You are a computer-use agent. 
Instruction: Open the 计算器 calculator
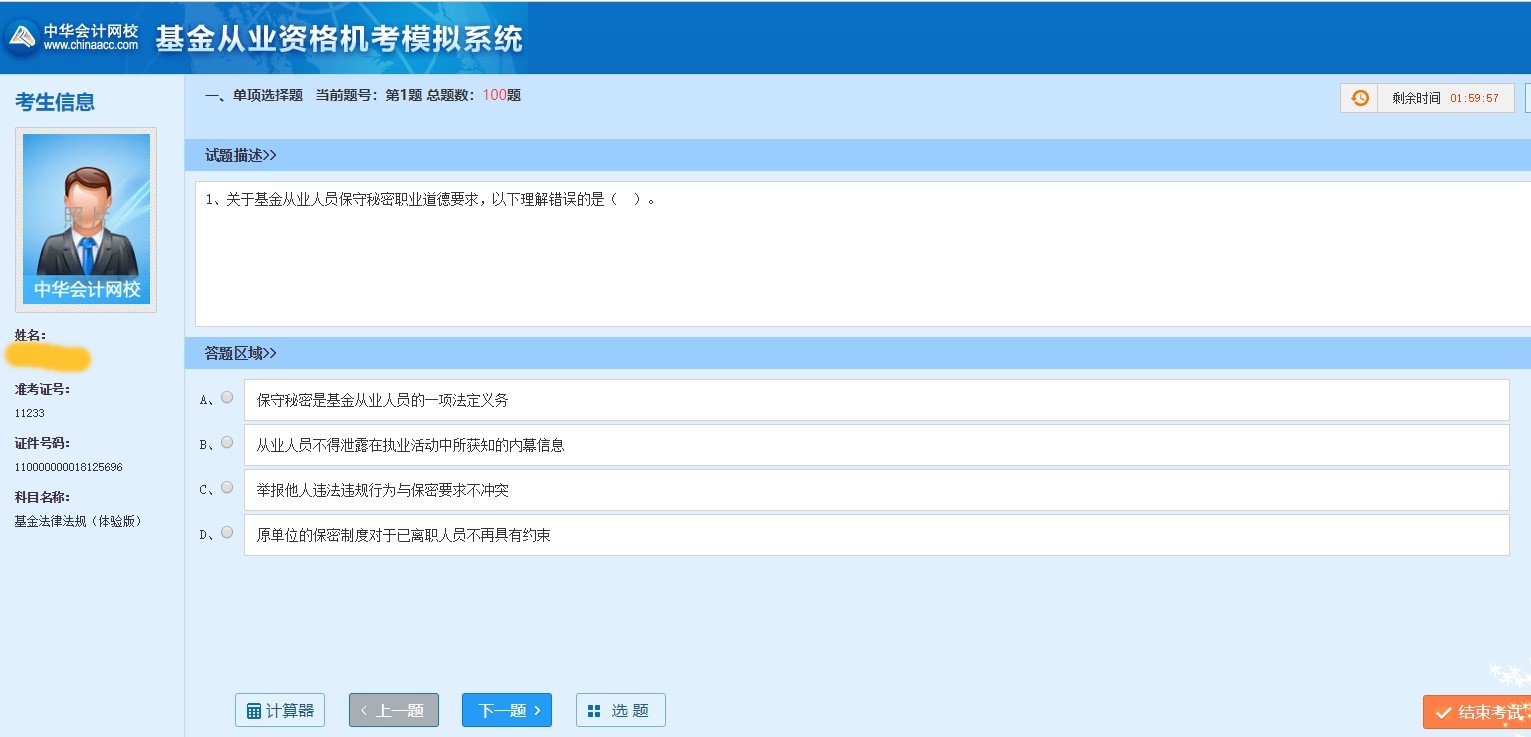pos(280,710)
